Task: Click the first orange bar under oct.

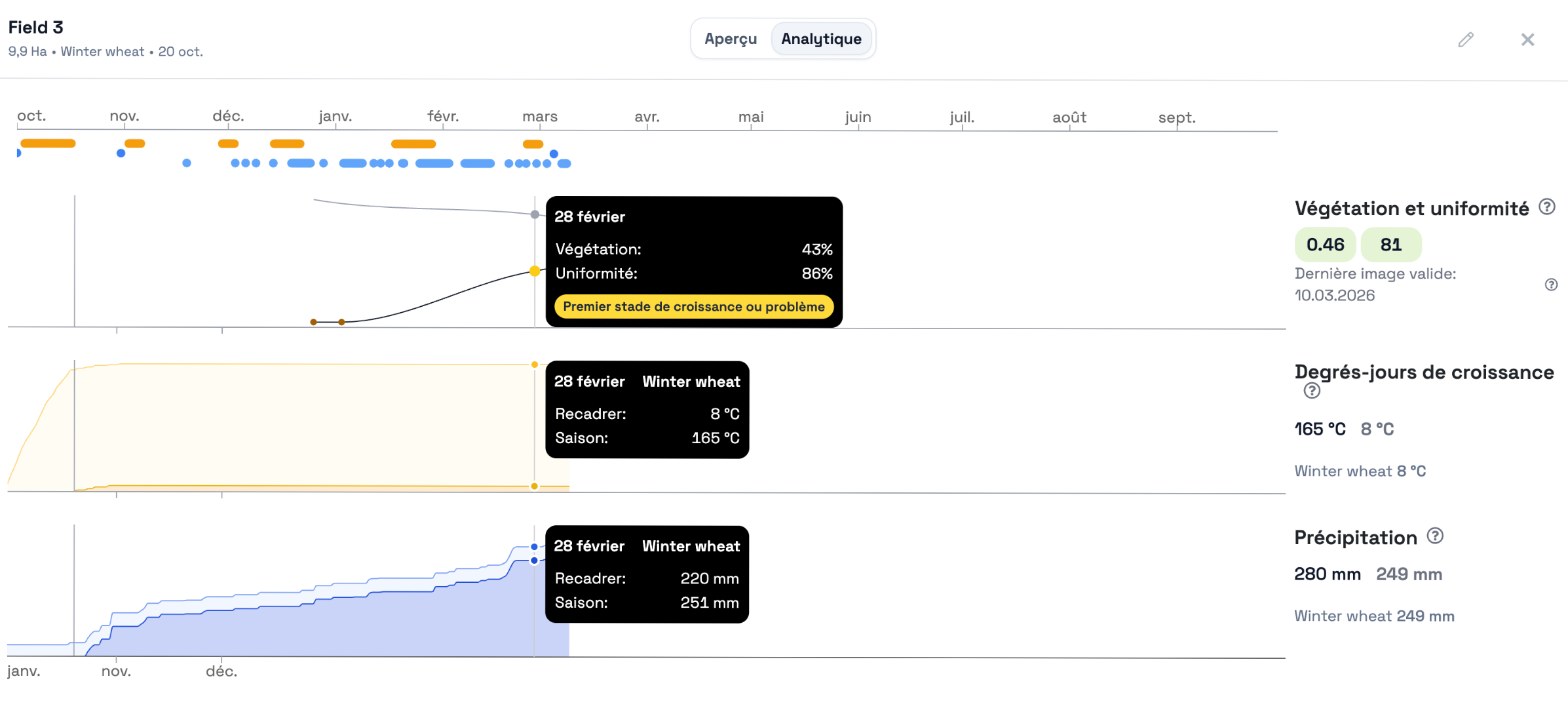Action: pyautogui.click(x=48, y=144)
